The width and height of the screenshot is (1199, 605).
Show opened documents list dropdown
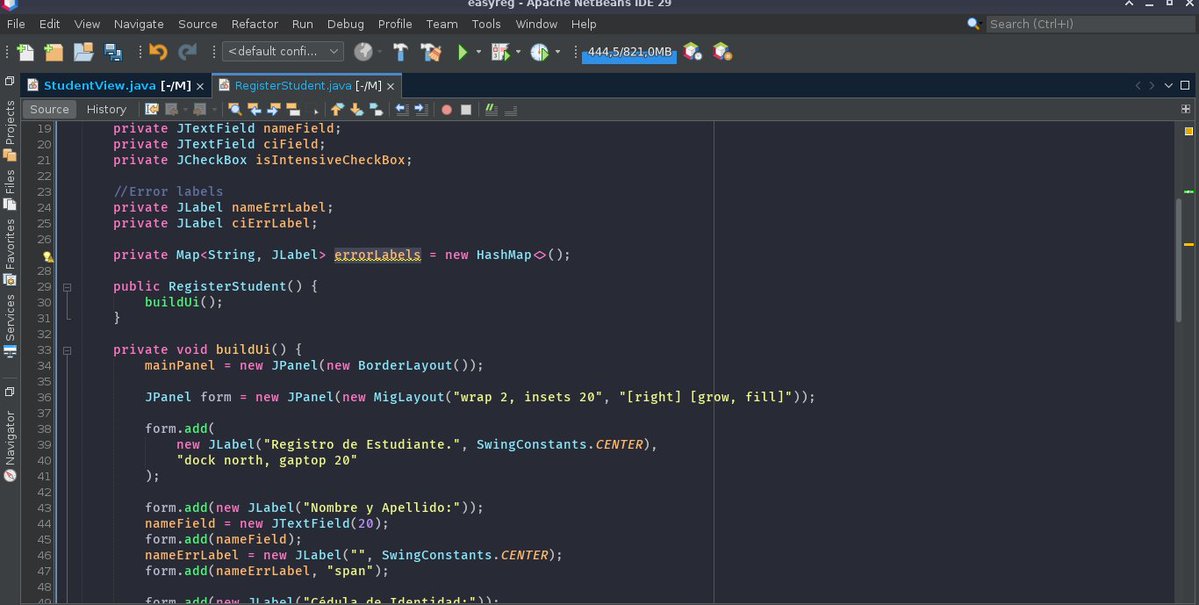pyautogui.click(x=1168, y=86)
